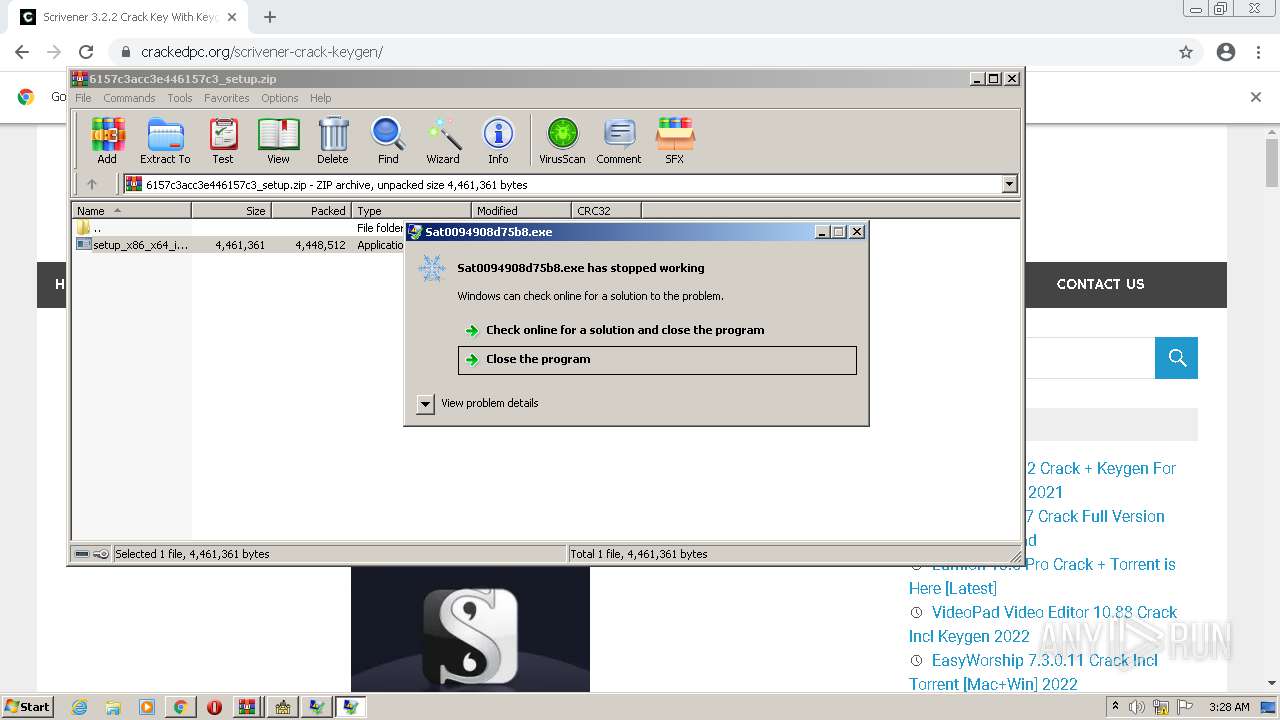Expand the archive path dropdown arrow
This screenshot has height=720, width=1280.
point(1009,184)
